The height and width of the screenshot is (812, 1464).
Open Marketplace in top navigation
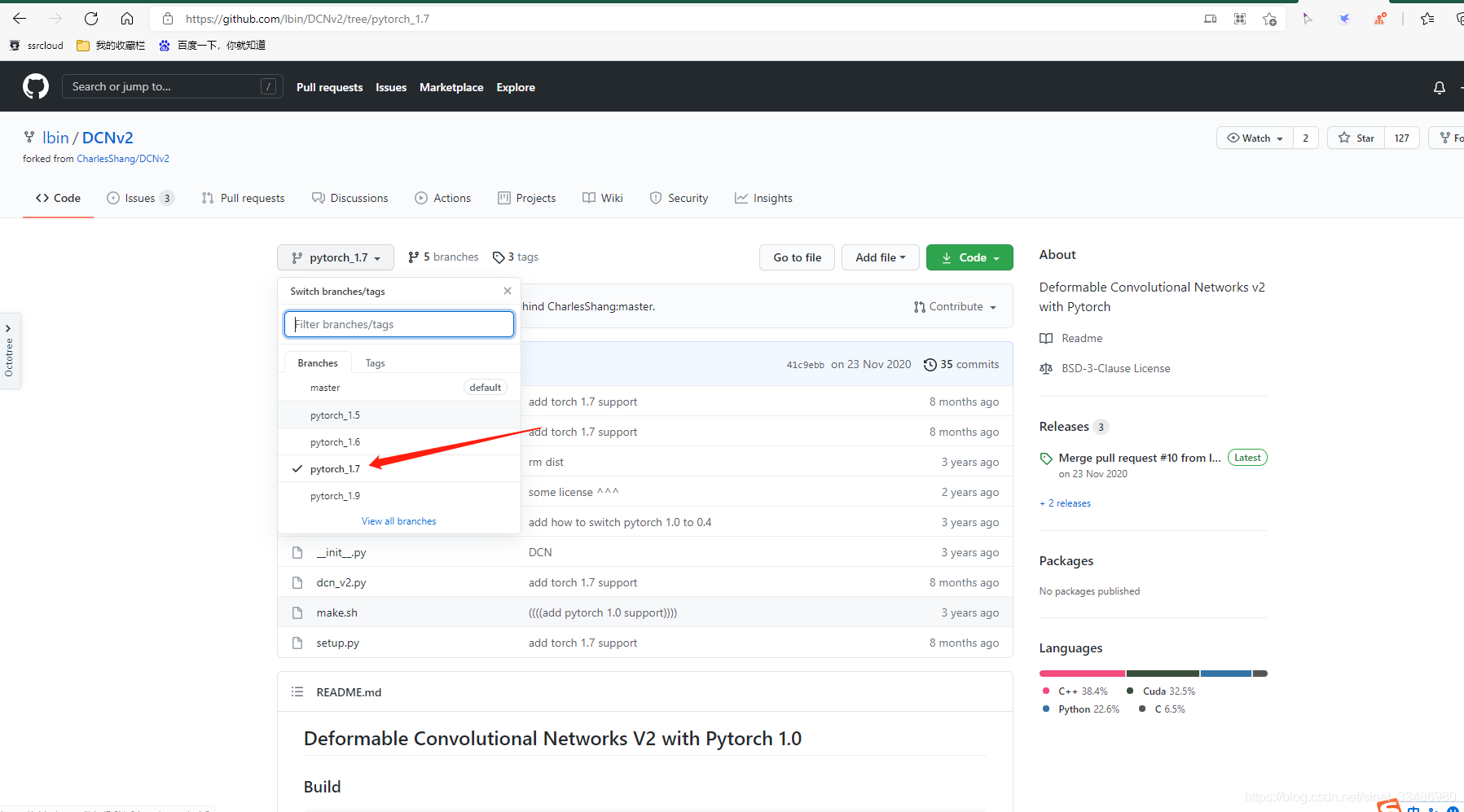point(451,87)
